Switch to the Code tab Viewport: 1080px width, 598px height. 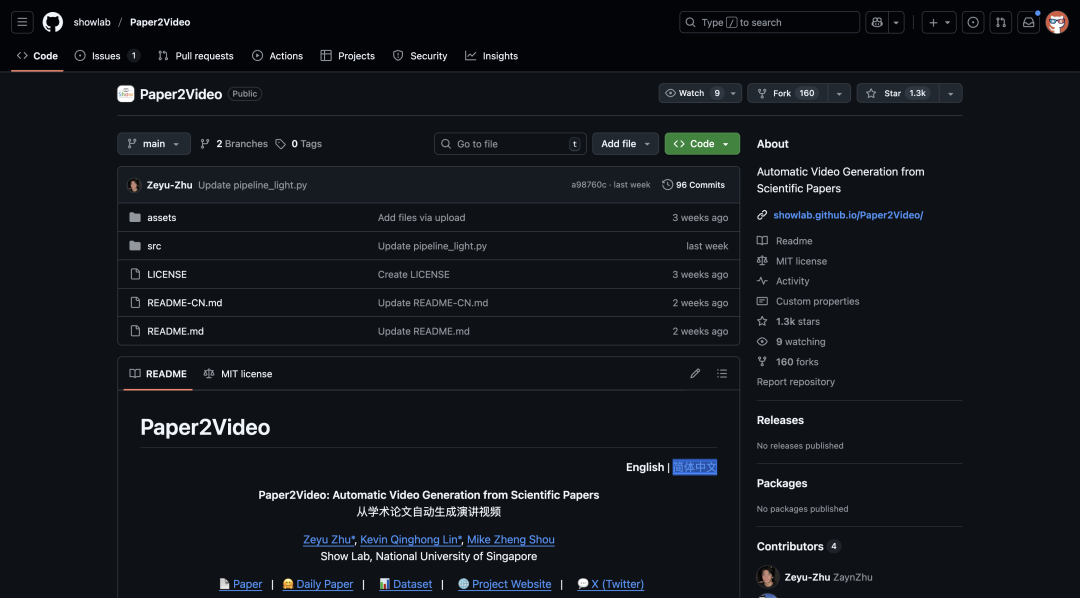37,56
